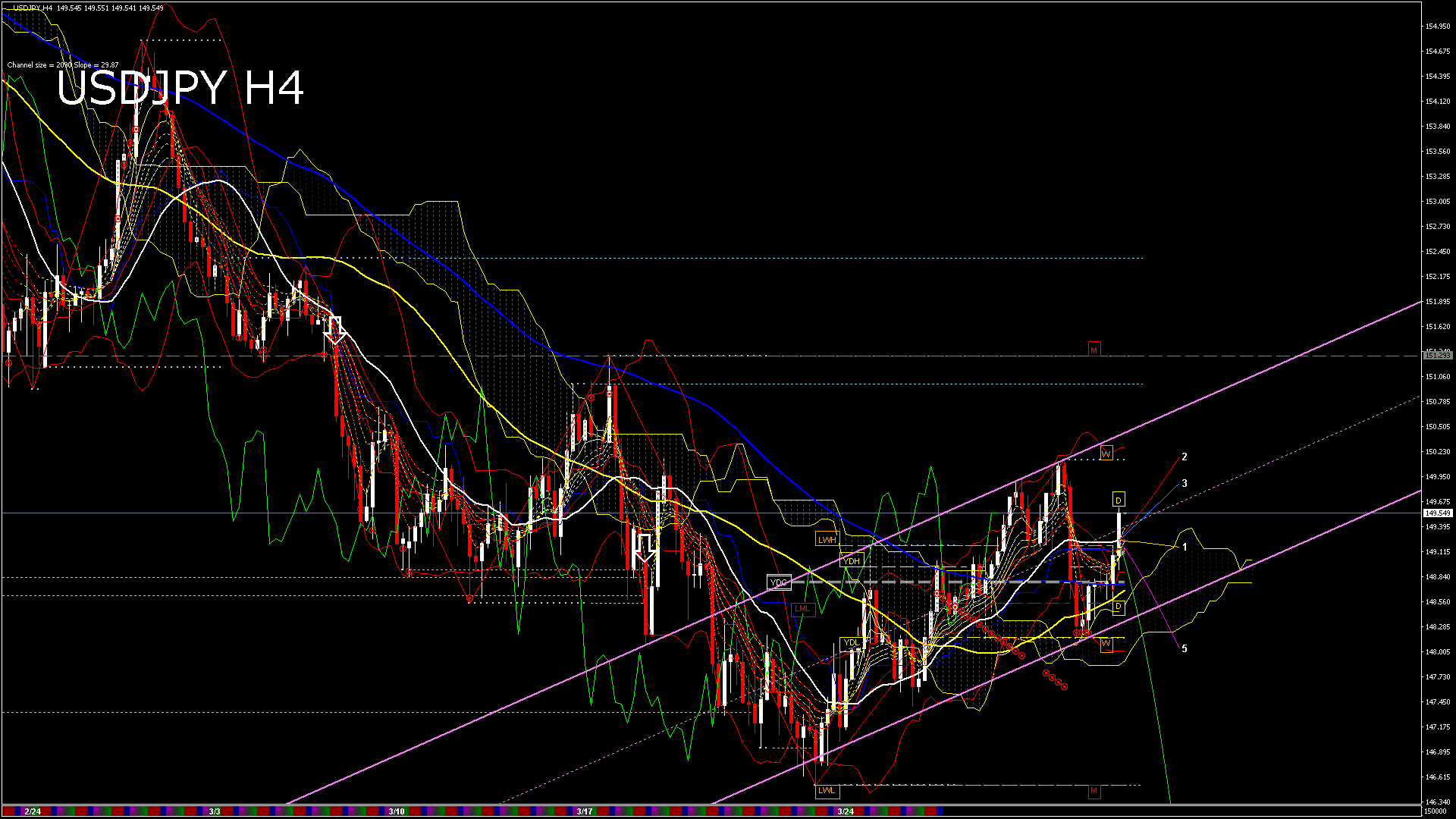
Task: Click the 146.340 price axis value
Action: pos(1438,802)
